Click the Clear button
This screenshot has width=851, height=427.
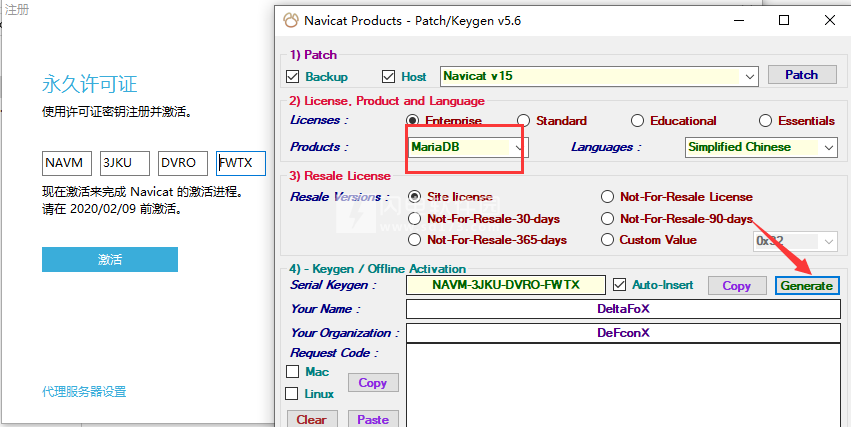[x=312, y=419]
